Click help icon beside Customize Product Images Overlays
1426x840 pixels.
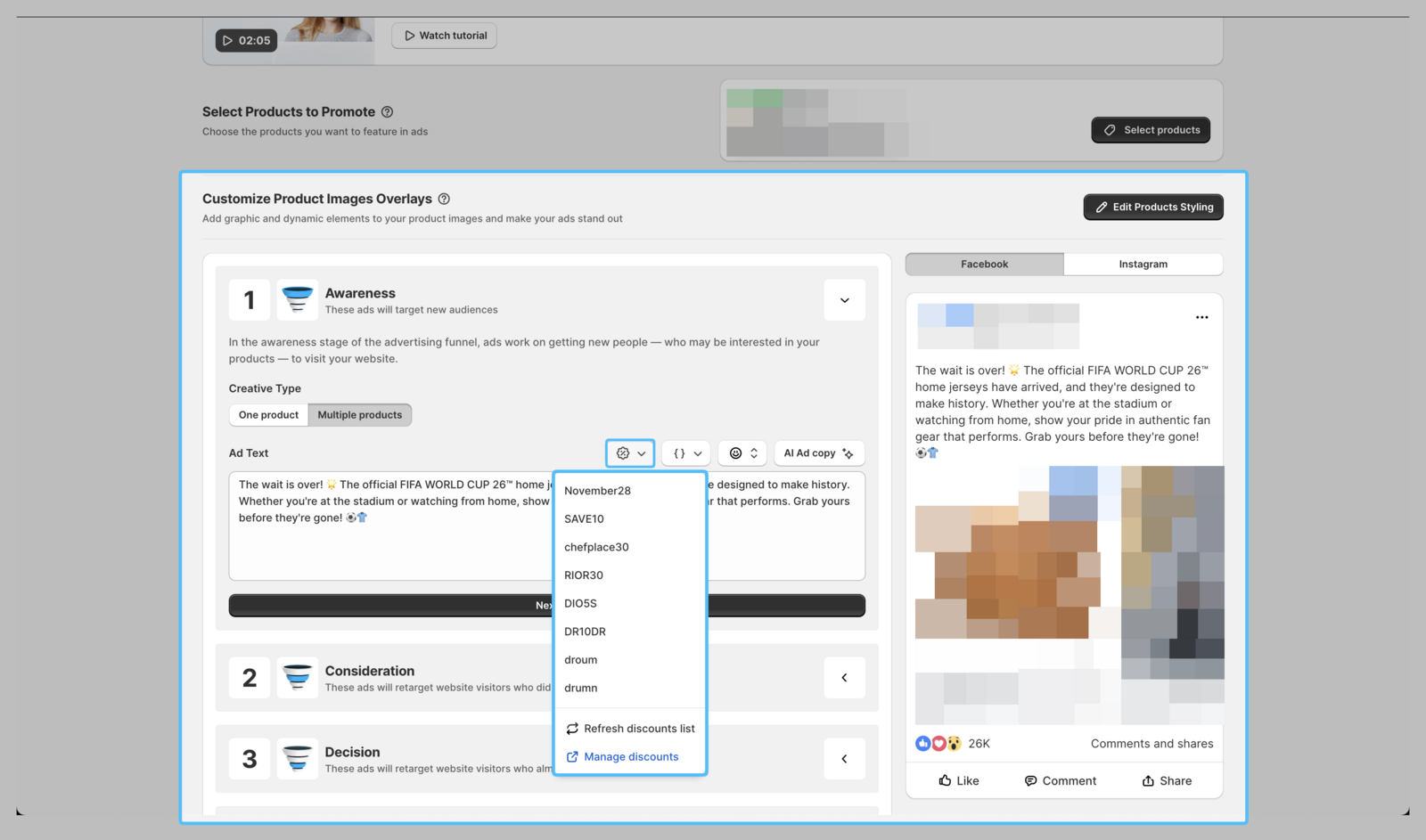[x=444, y=200]
